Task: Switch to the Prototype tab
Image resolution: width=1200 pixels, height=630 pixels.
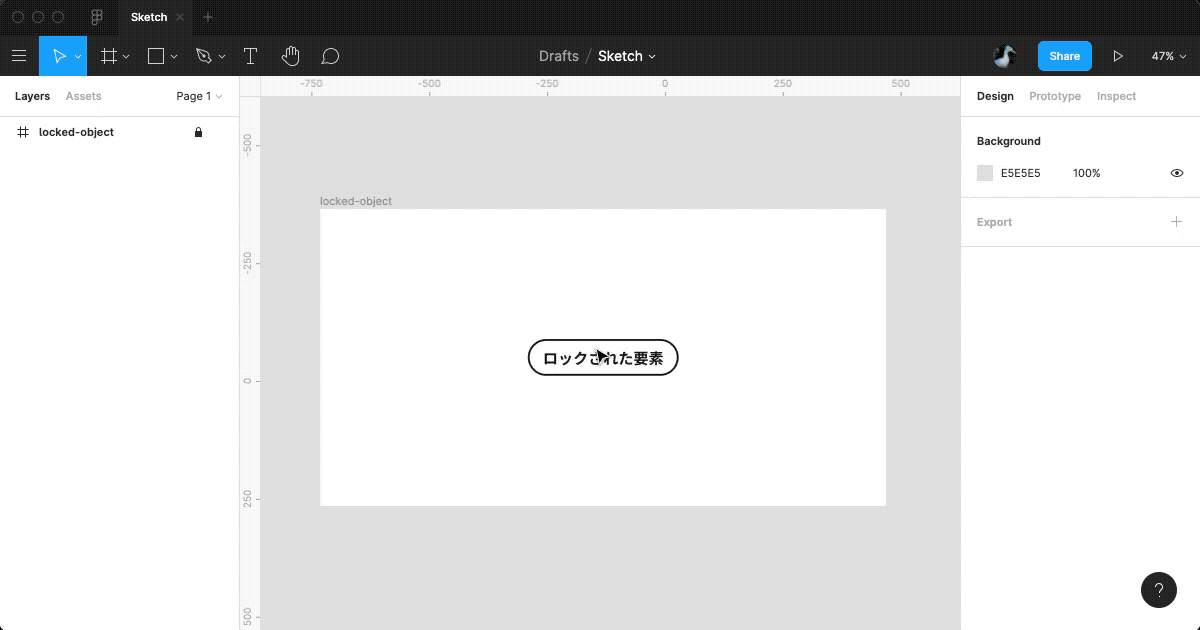Action: click(x=1055, y=96)
